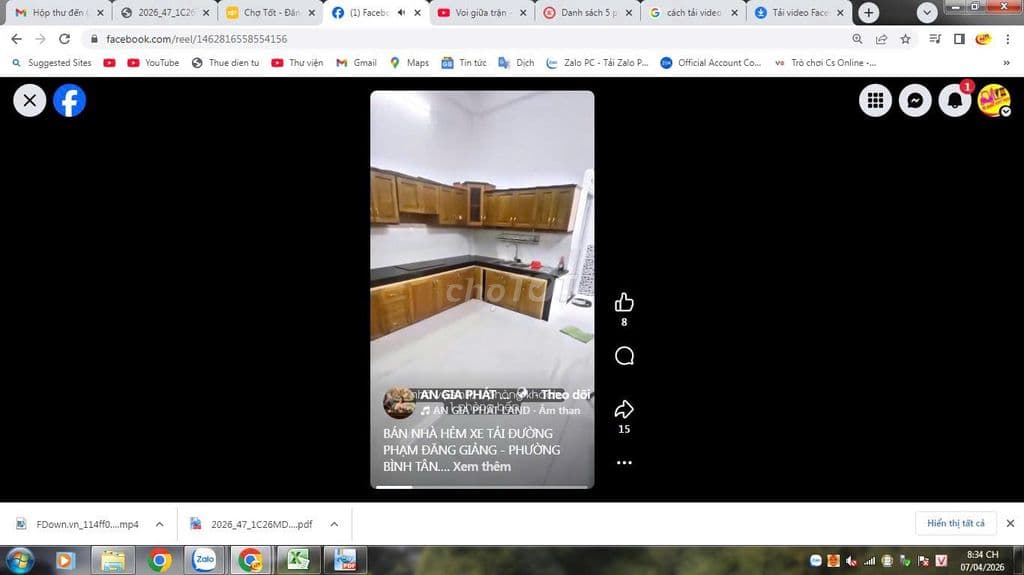
Task: Toggle the browser side panel
Action: (x=959, y=39)
